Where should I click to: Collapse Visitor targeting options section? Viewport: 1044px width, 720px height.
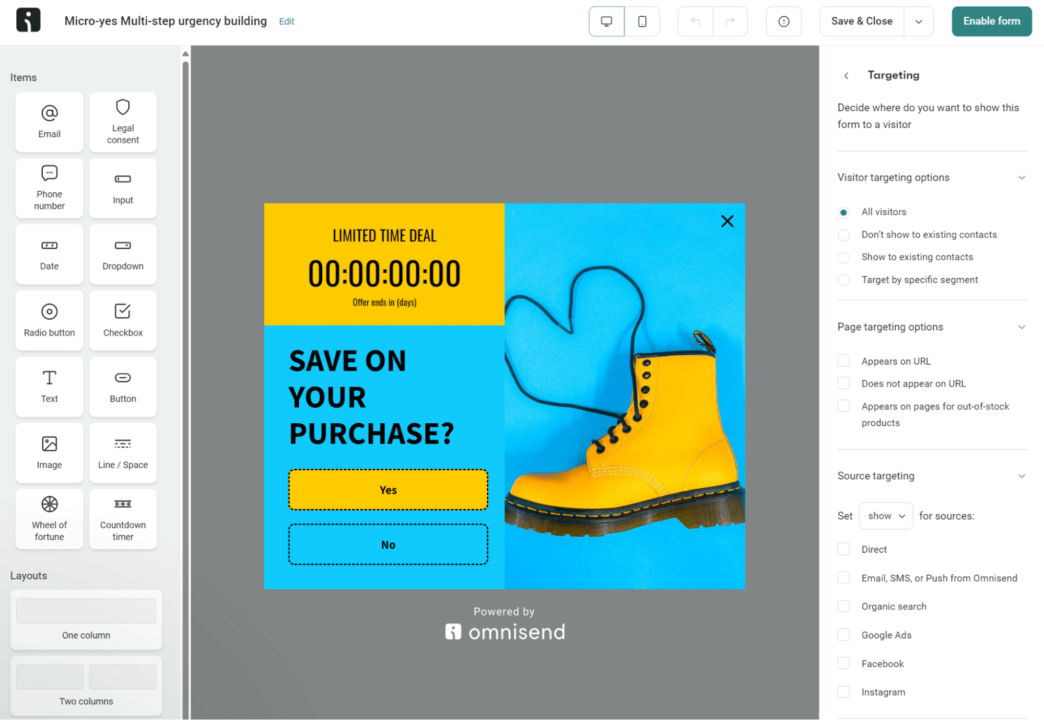click(1021, 178)
